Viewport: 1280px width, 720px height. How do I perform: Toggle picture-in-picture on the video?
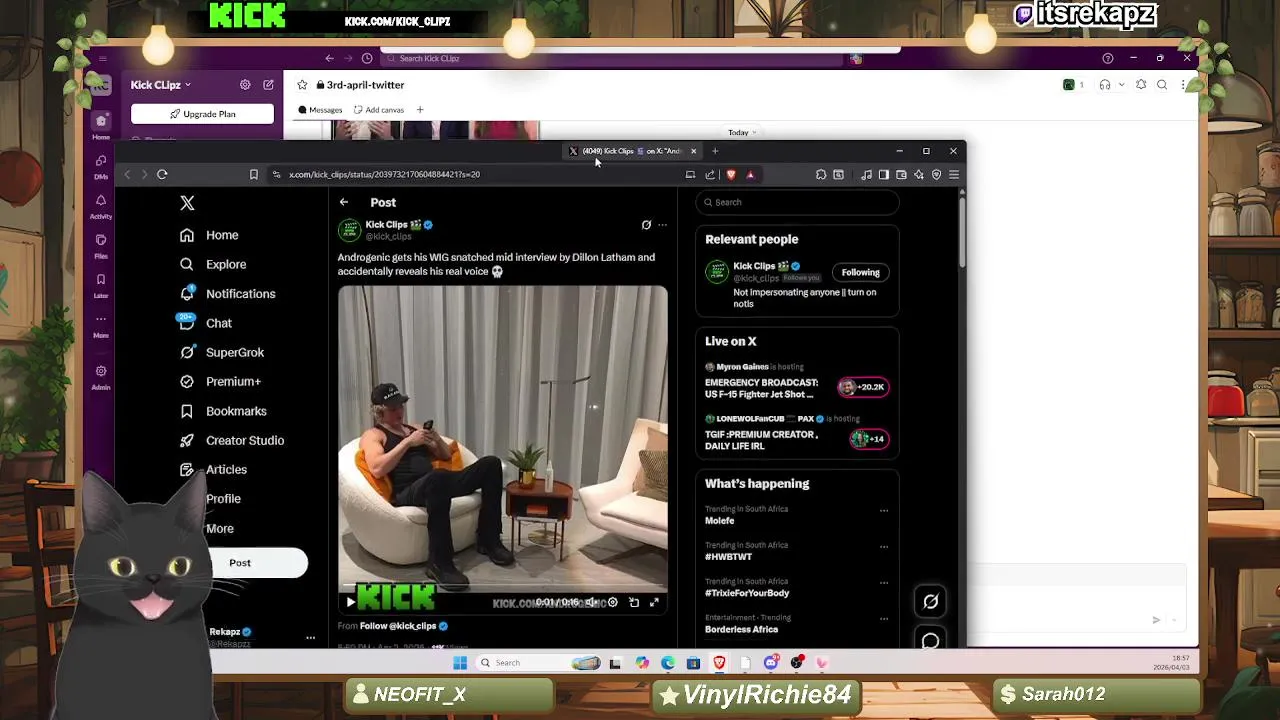click(633, 602)
